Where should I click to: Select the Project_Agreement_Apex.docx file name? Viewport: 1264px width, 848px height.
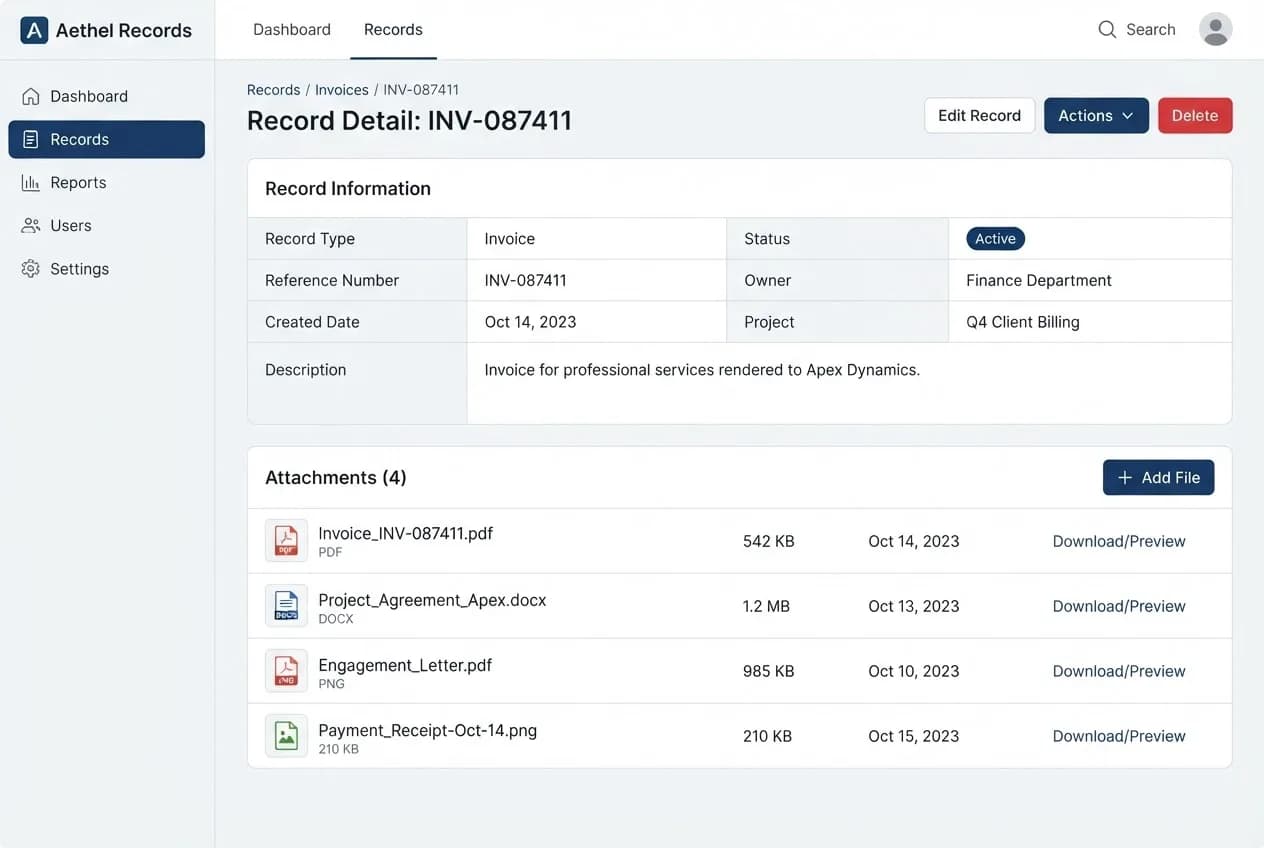click(x=432, y=601)
